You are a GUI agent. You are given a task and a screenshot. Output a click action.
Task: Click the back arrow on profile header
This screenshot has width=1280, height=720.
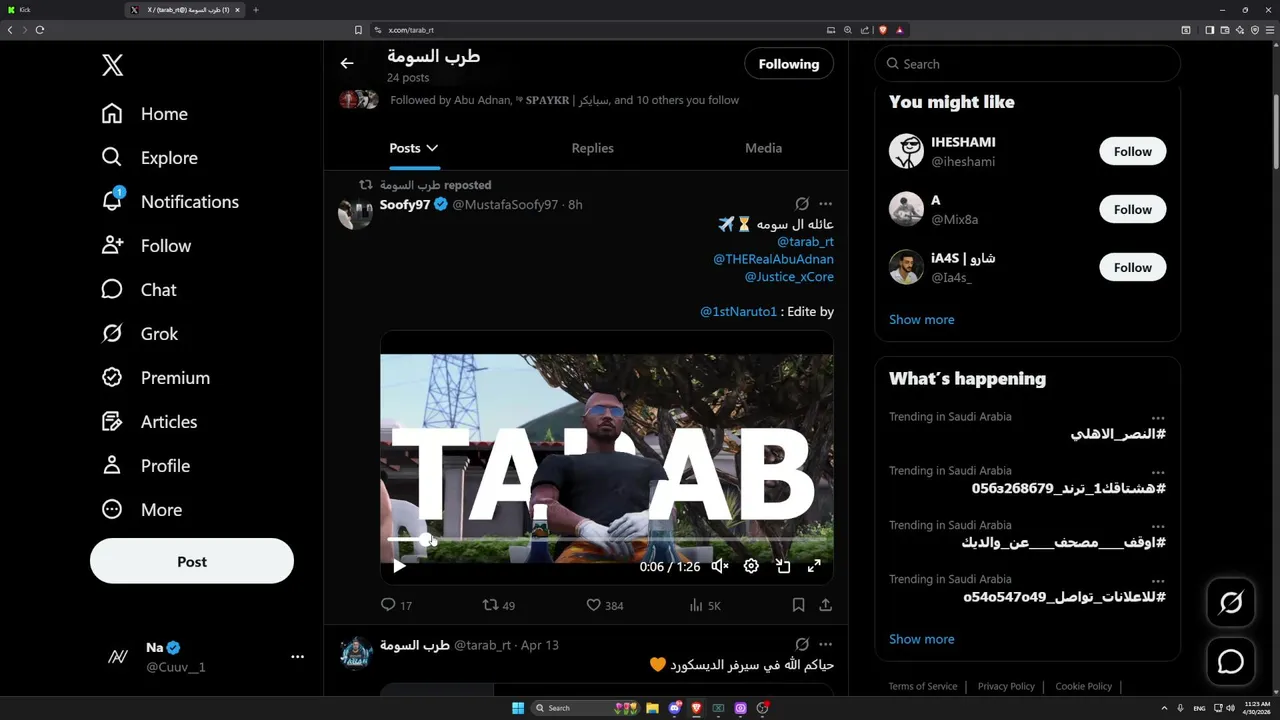[347, 63]
